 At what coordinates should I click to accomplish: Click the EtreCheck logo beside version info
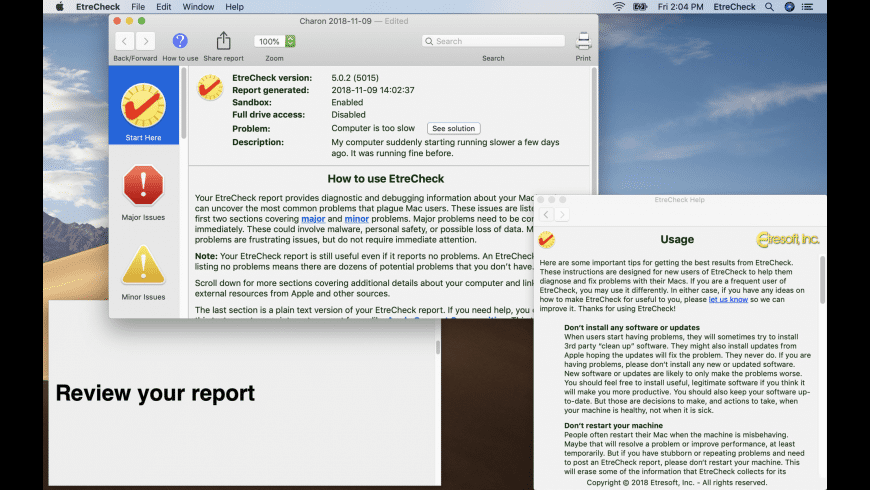pyautogui.click(x=210, y=87)
